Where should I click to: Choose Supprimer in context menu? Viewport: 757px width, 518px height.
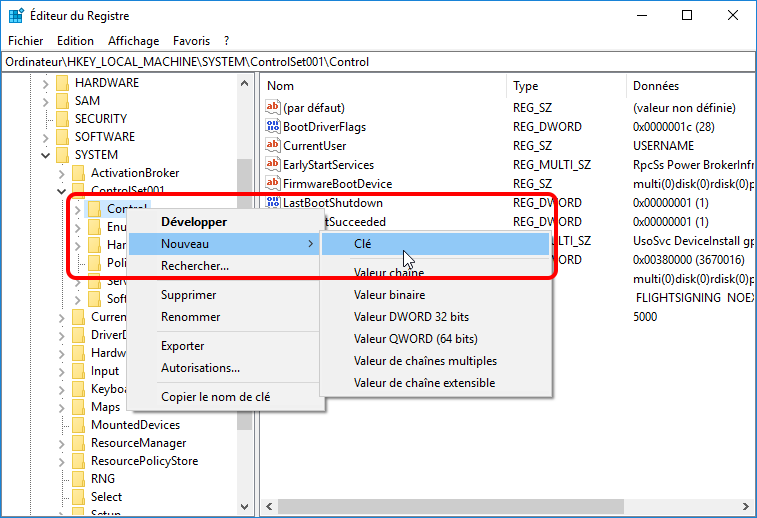pyautogui.click(x=224, y=294)
